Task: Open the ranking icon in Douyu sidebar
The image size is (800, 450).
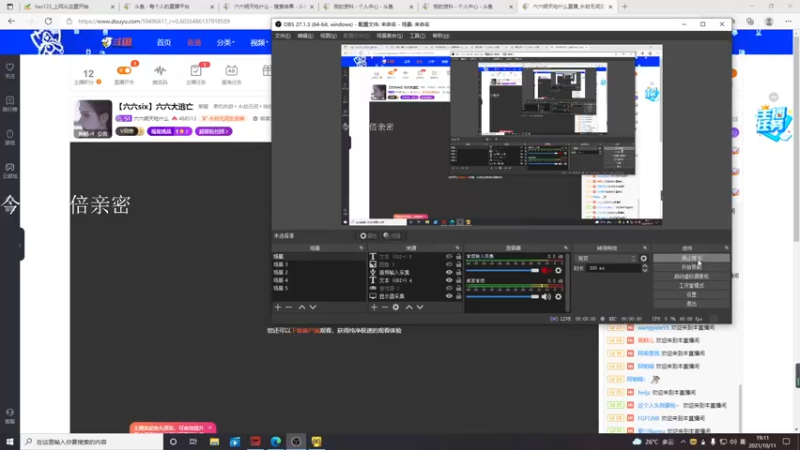Action: 10,104
